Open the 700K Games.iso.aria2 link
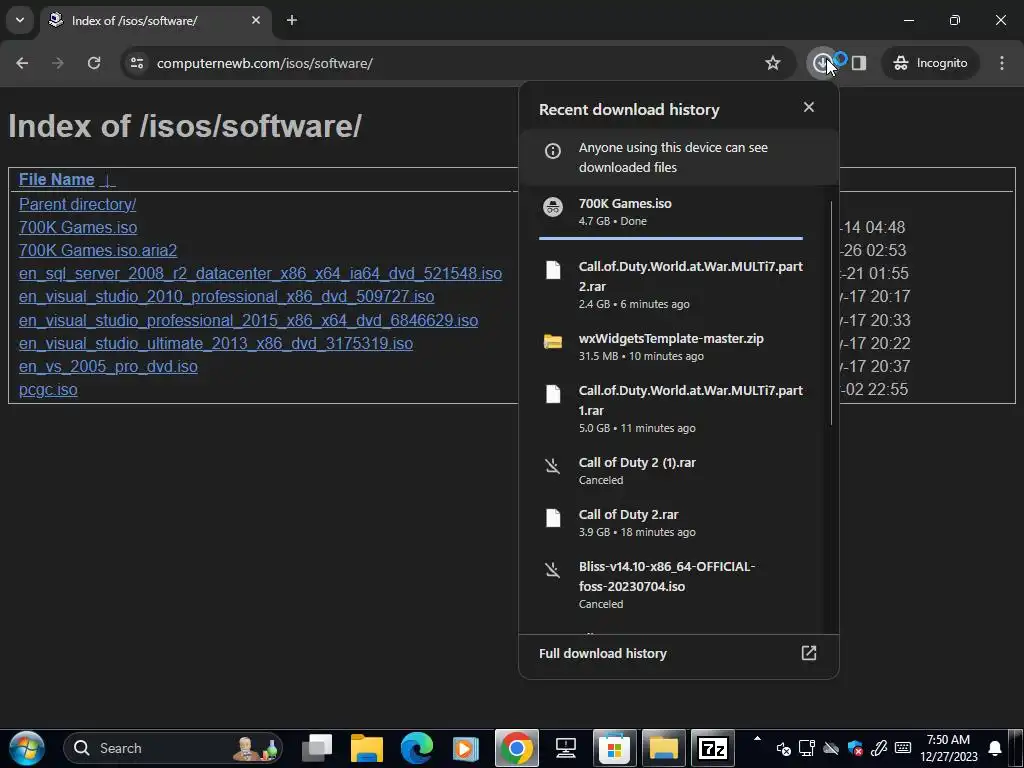Viewport: 1024px width, 768px height. [98, 250]
